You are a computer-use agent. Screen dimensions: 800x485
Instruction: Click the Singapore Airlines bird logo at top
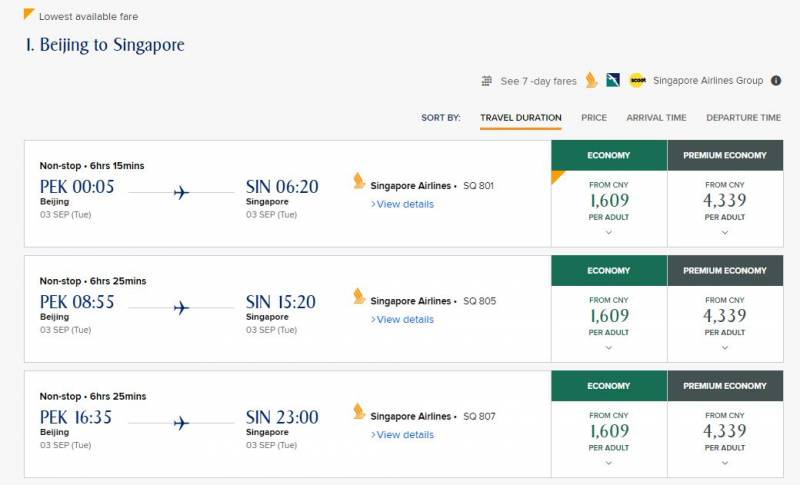pos(591,80)
